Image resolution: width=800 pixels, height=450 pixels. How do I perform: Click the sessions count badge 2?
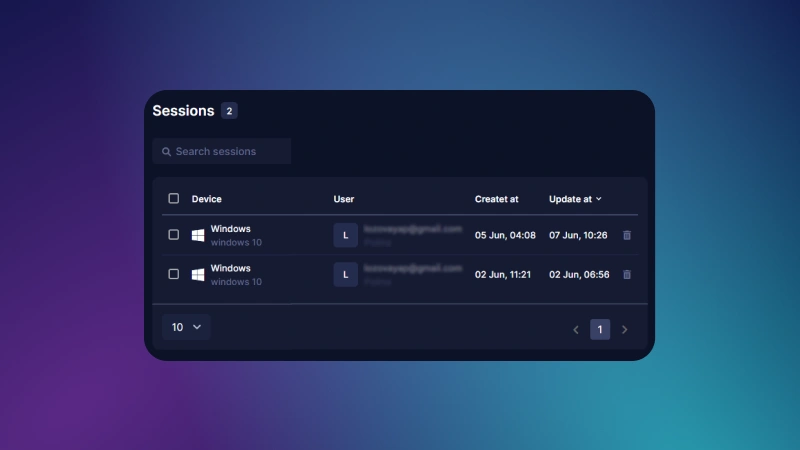(229, 111)
